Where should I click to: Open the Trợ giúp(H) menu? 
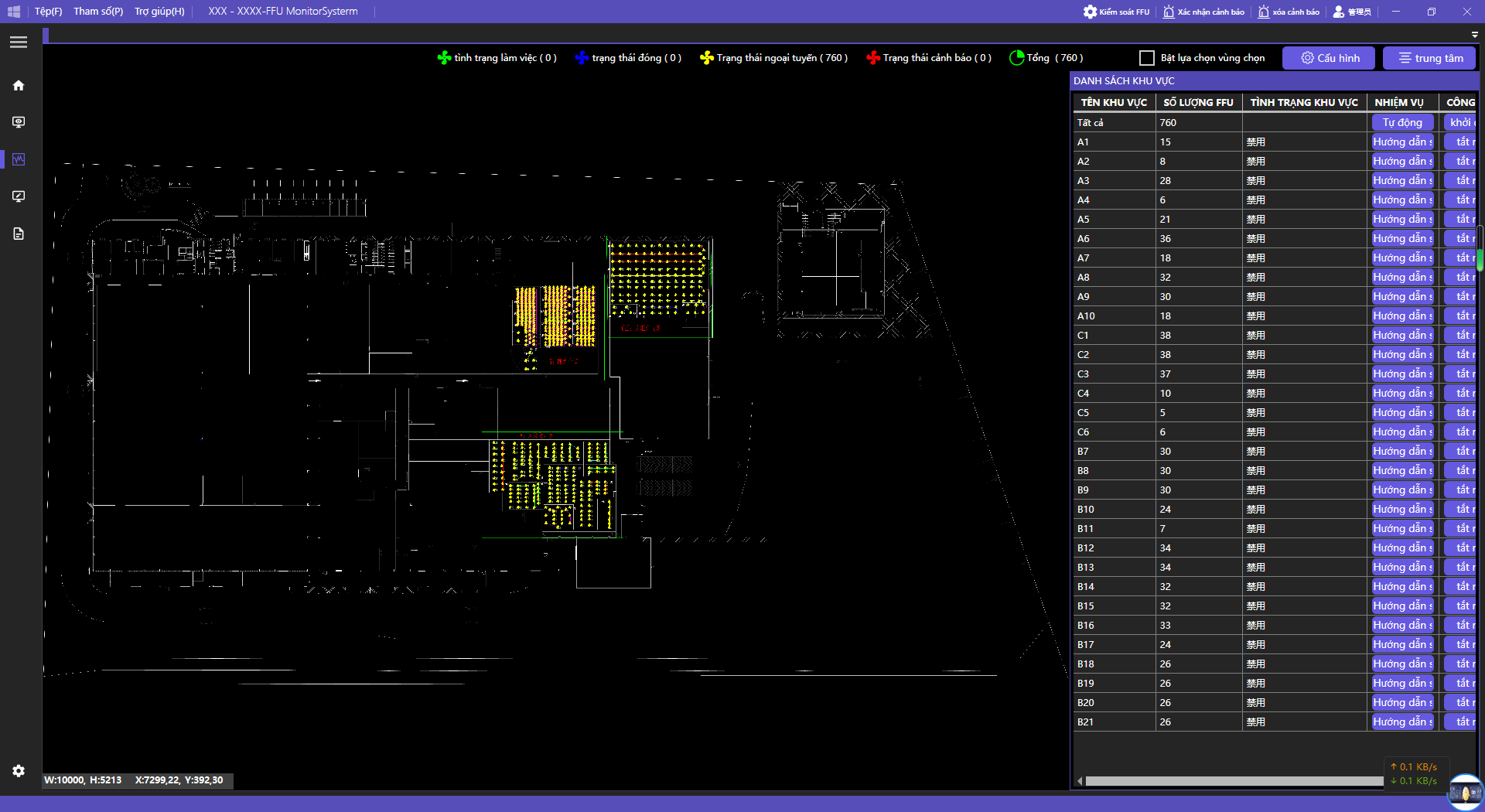click(159, 12)
